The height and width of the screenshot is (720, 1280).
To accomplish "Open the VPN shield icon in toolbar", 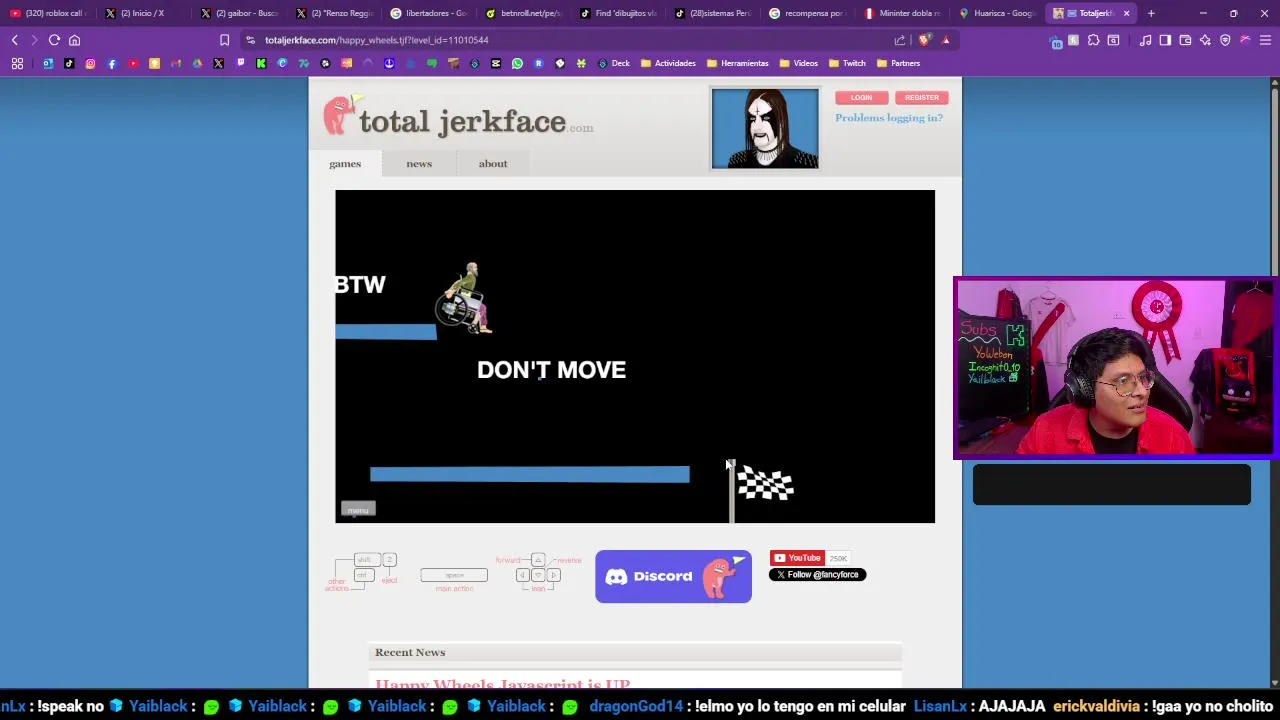I will pyautogui.click(x=1225, y=40).
